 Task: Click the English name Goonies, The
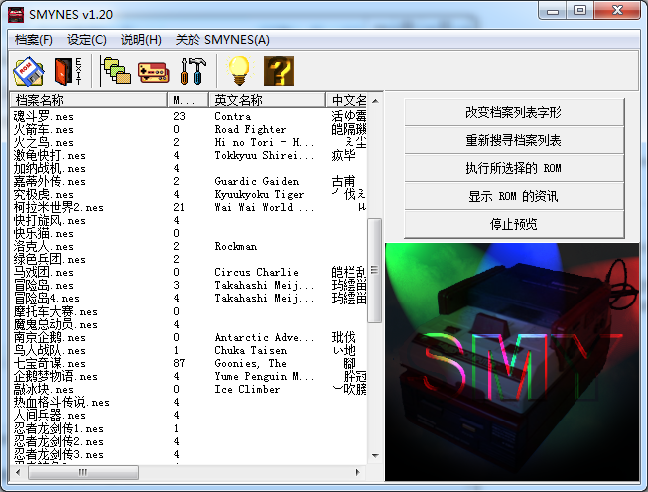[250, 363]
